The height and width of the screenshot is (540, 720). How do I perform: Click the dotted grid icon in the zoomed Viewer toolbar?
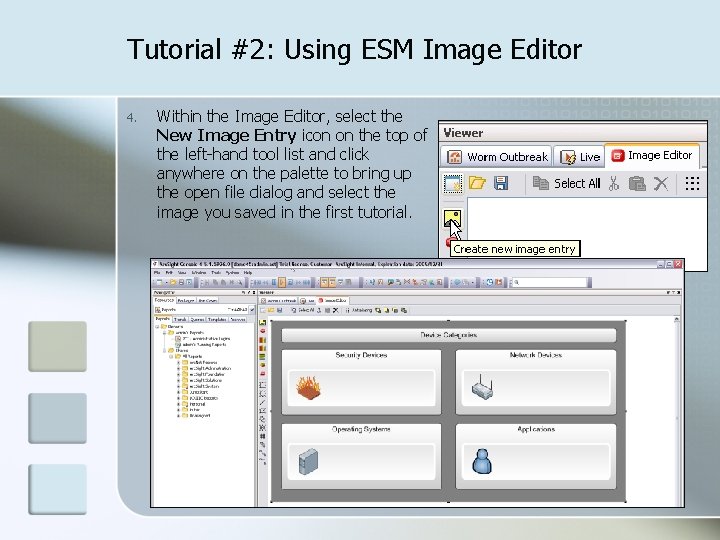692,183
